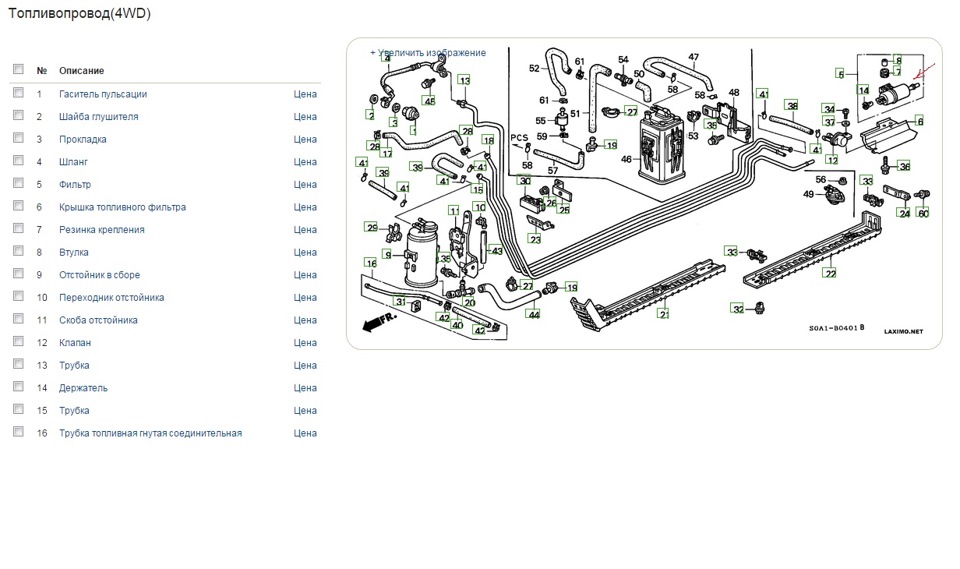Click callout 20 in the diagram

(x=470, y=302)
